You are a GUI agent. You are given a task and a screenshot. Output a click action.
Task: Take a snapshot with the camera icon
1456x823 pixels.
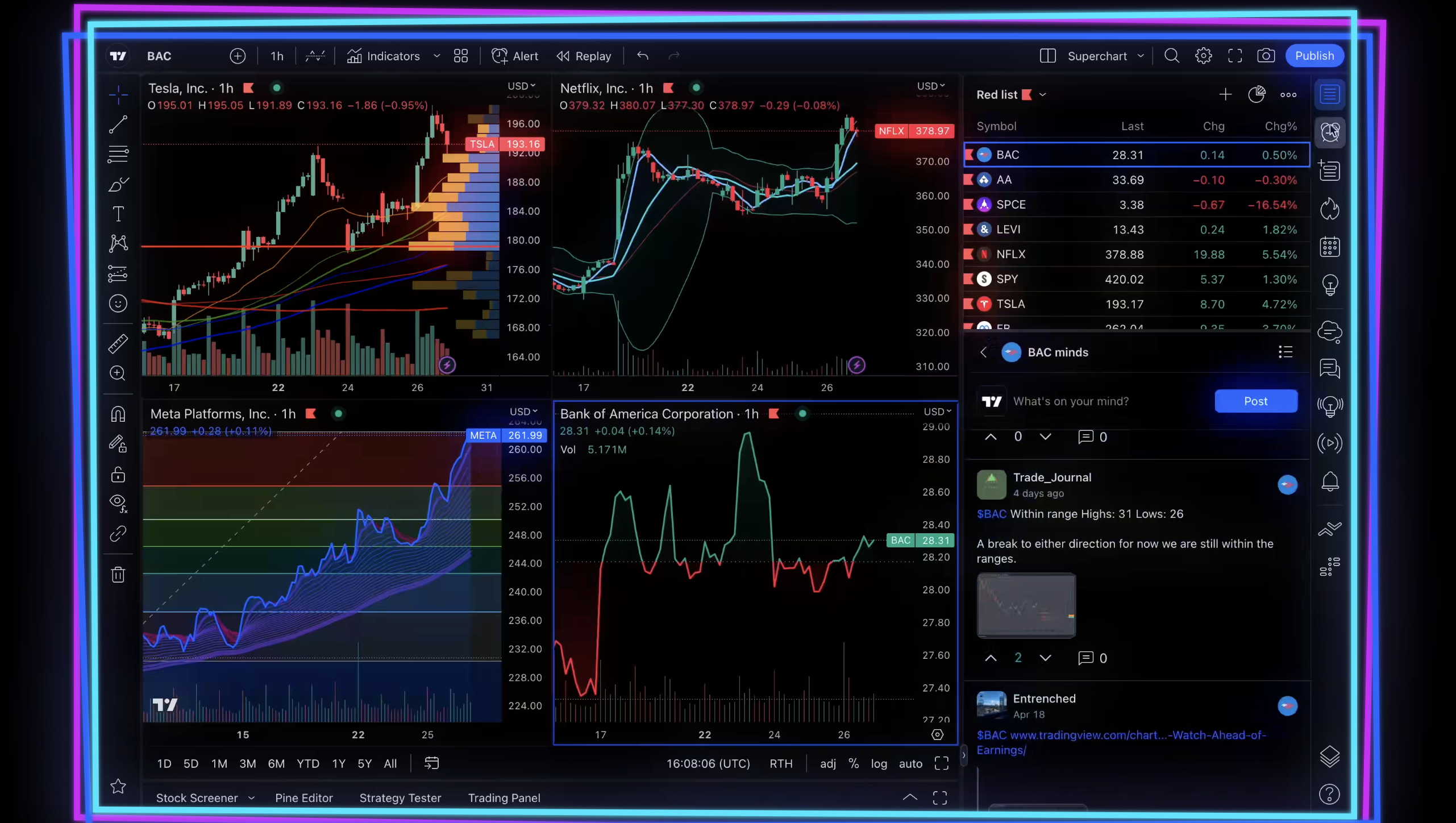click(1266, 56)
